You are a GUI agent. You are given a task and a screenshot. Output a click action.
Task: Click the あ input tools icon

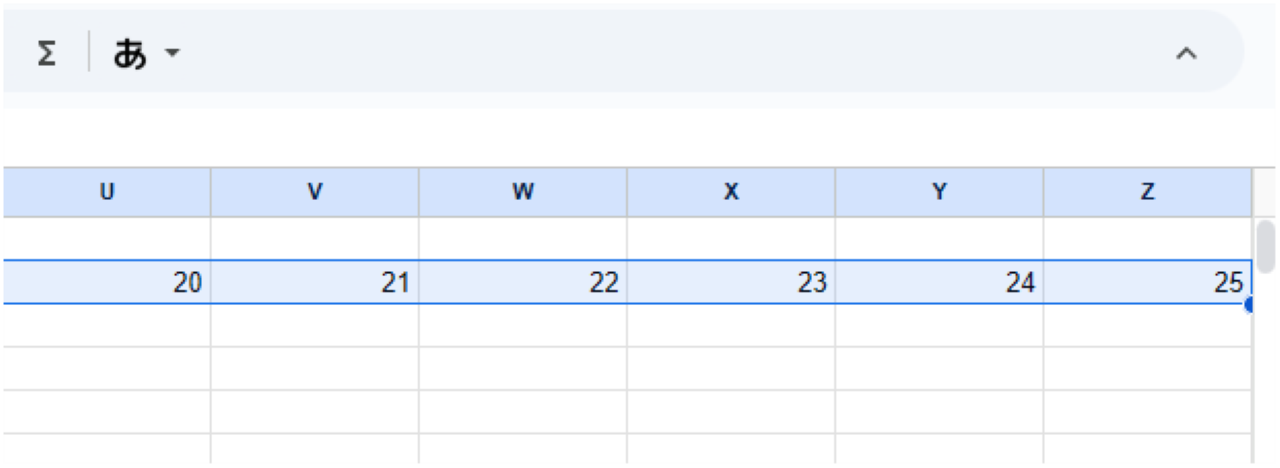point(130,54)
